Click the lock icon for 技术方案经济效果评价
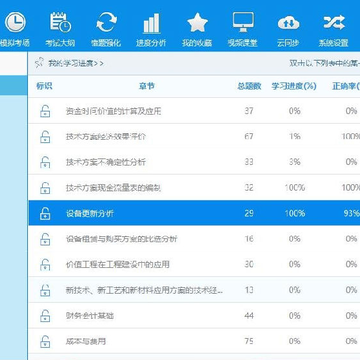 point(45,136)
